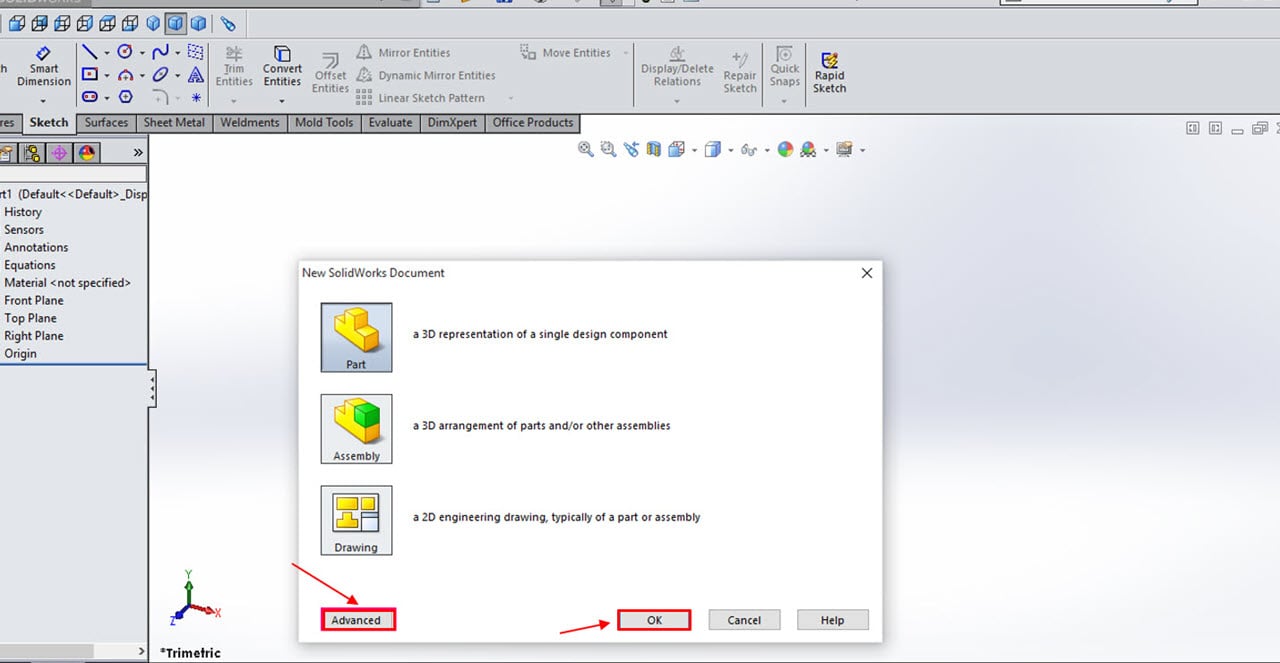This screenshot has width=1280, height=663.
Task: Select the Circle sketch tool
Action: click(125, 51)
